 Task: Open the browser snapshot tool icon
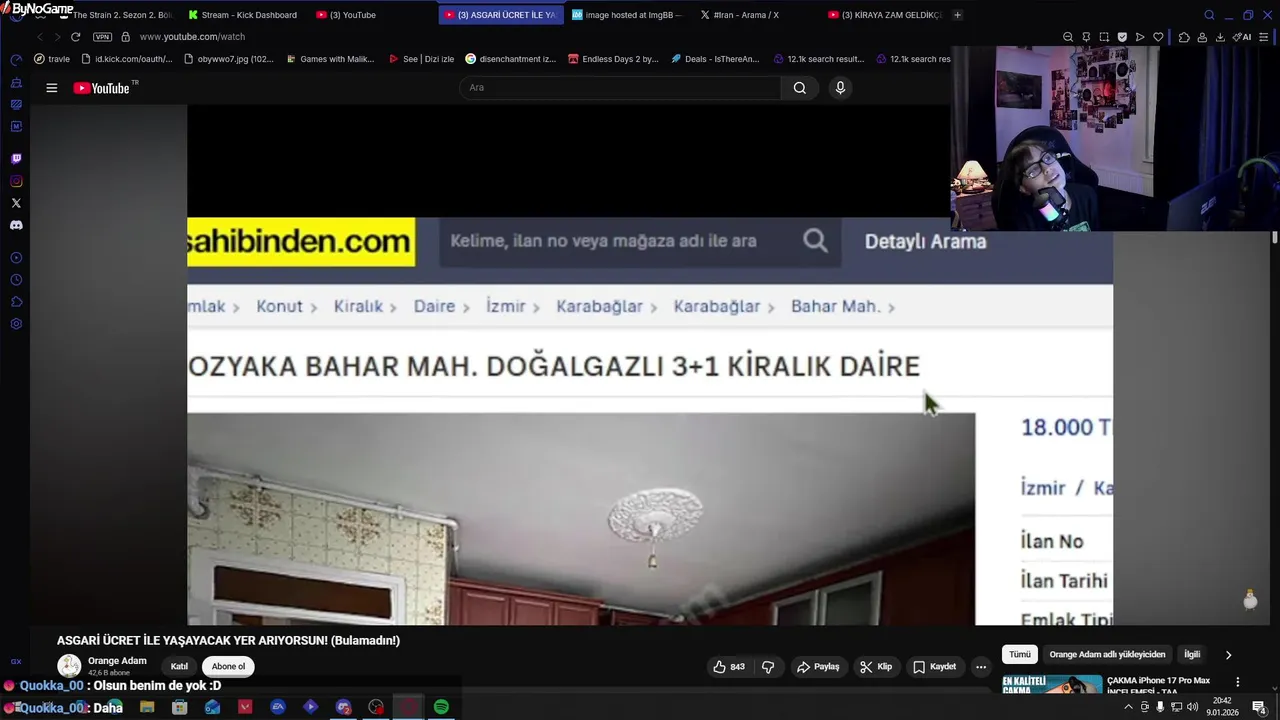coord(1104,37)
